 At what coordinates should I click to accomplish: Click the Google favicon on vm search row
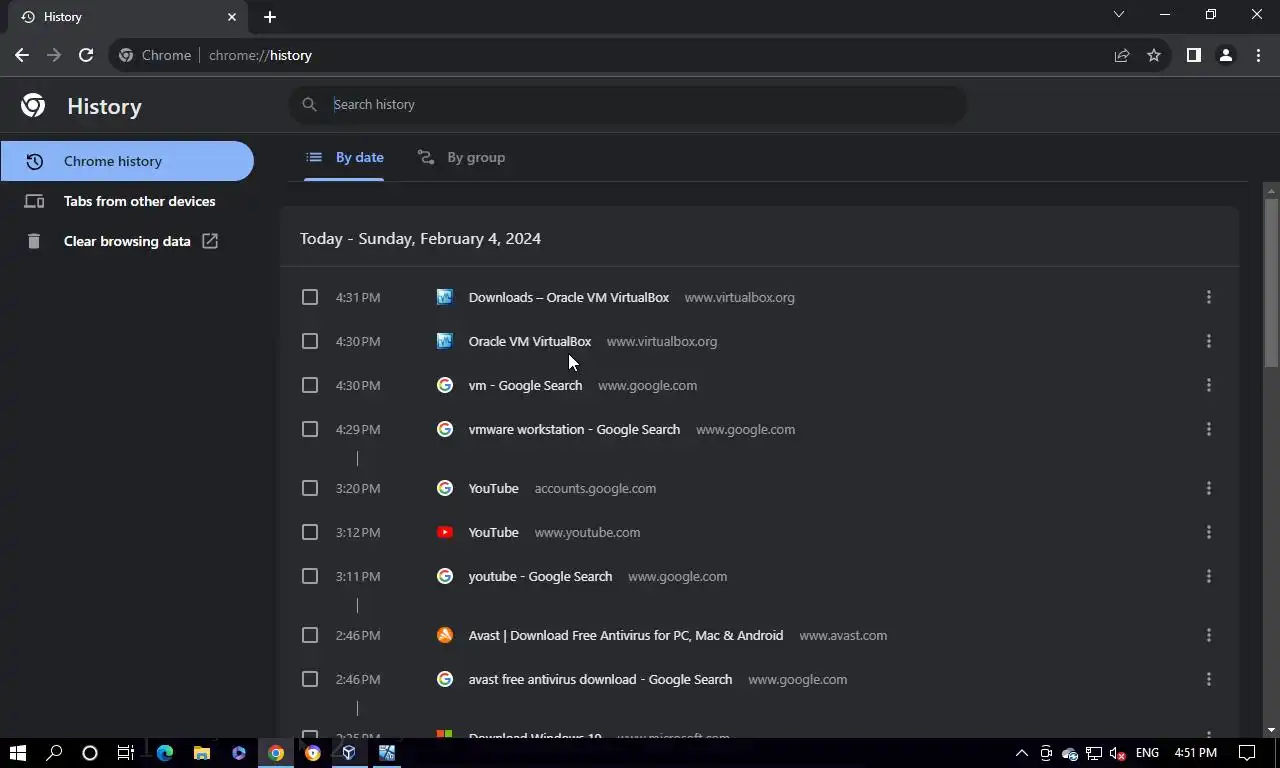pyautogui.click(x=445, y=385)
